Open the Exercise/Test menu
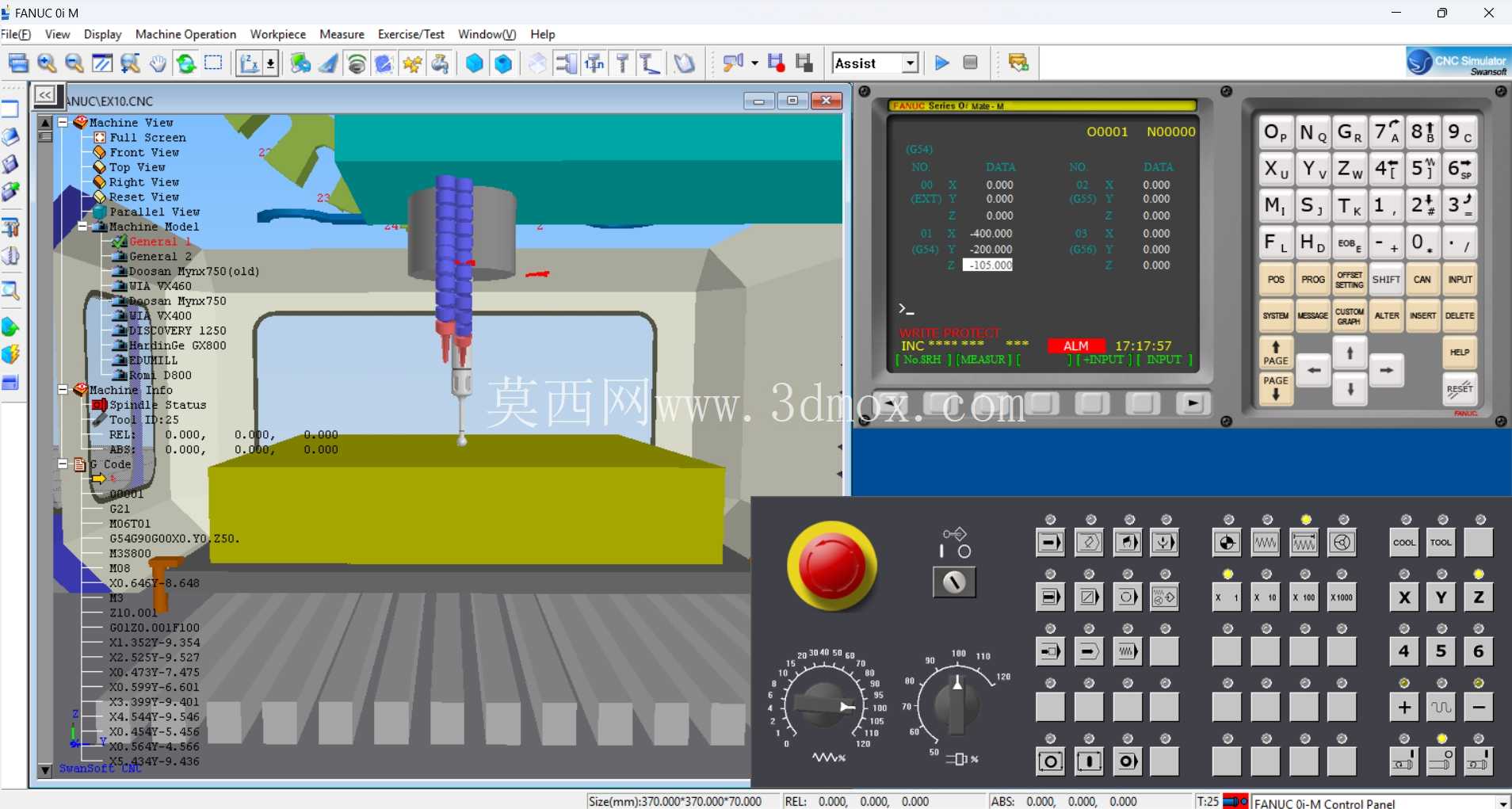1512x809 pixels. click(410, 34)
